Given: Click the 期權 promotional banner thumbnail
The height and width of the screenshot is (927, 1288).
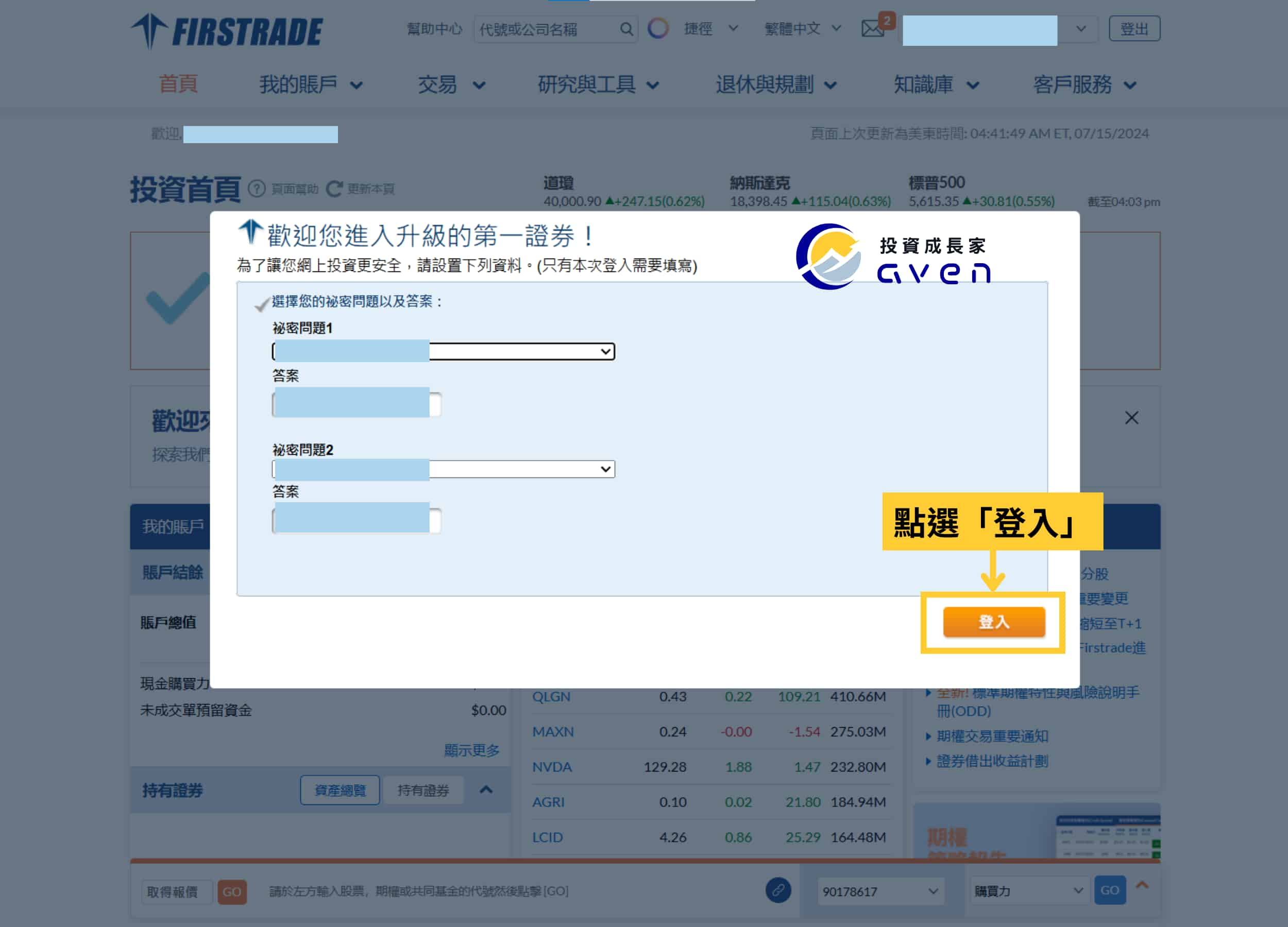Looking at the screenshot, I should pos(1037,831).
